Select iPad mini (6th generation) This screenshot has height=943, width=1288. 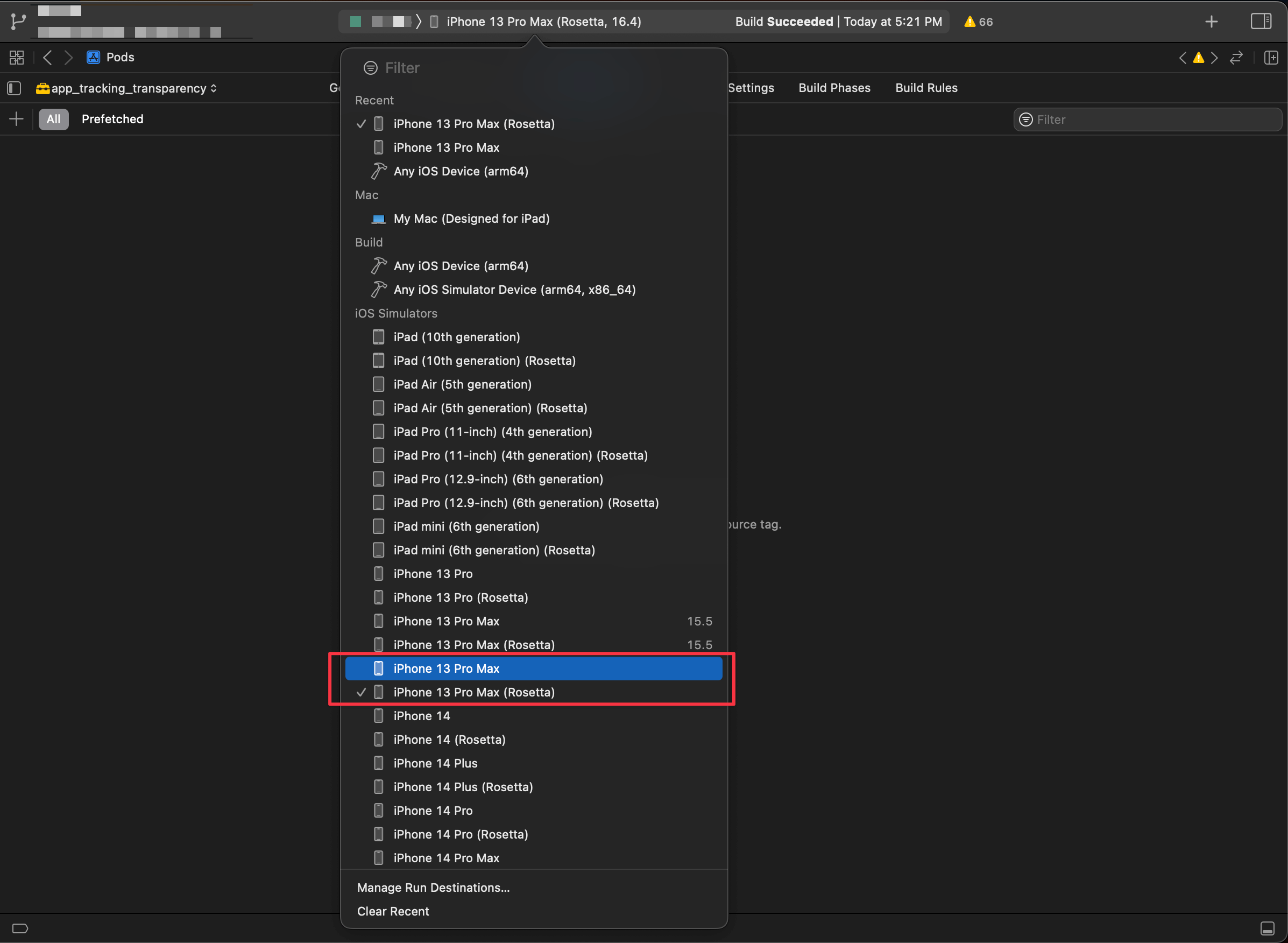533,526
